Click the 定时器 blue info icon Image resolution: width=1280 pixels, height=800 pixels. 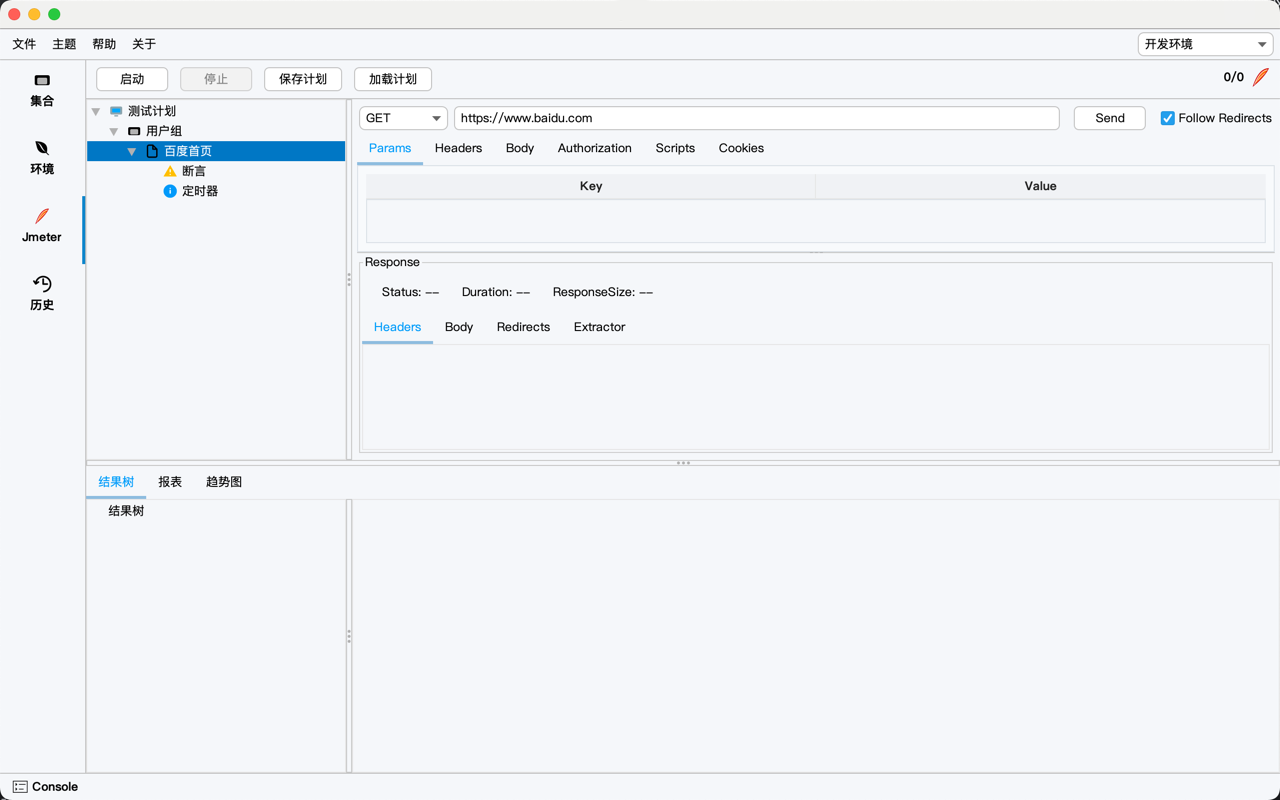170,191
